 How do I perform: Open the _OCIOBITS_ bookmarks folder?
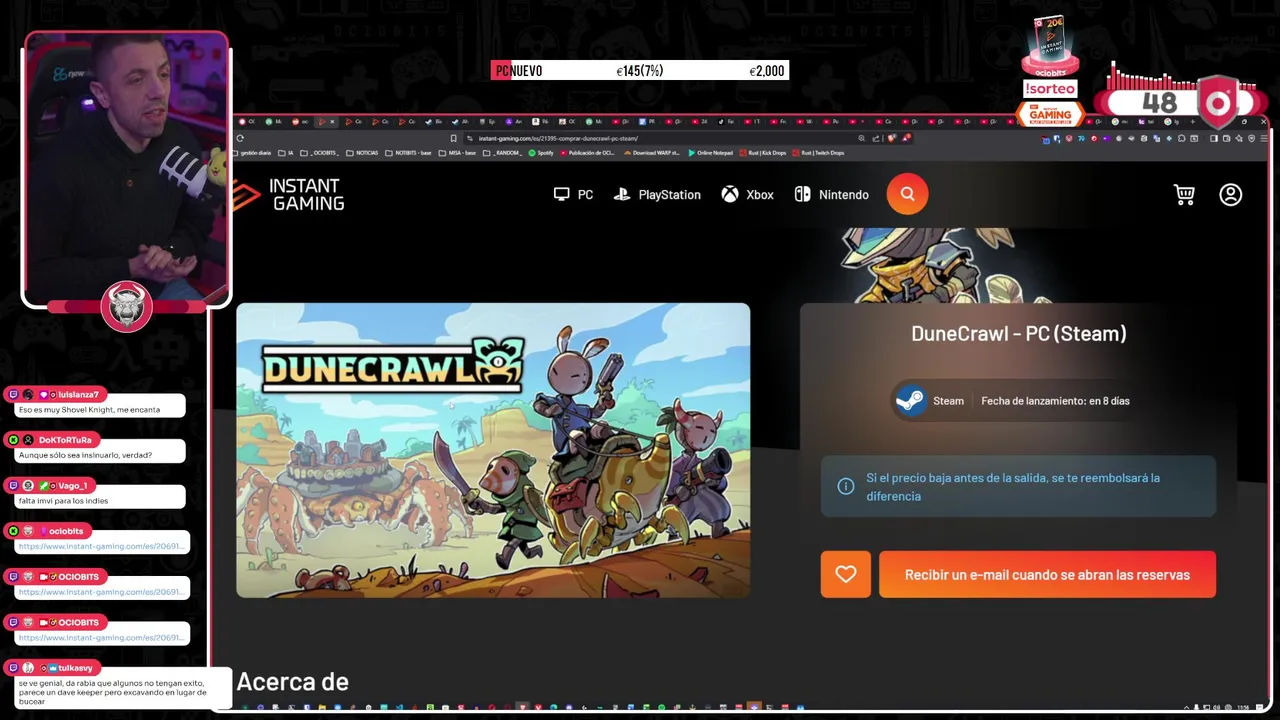click(320, 153)
